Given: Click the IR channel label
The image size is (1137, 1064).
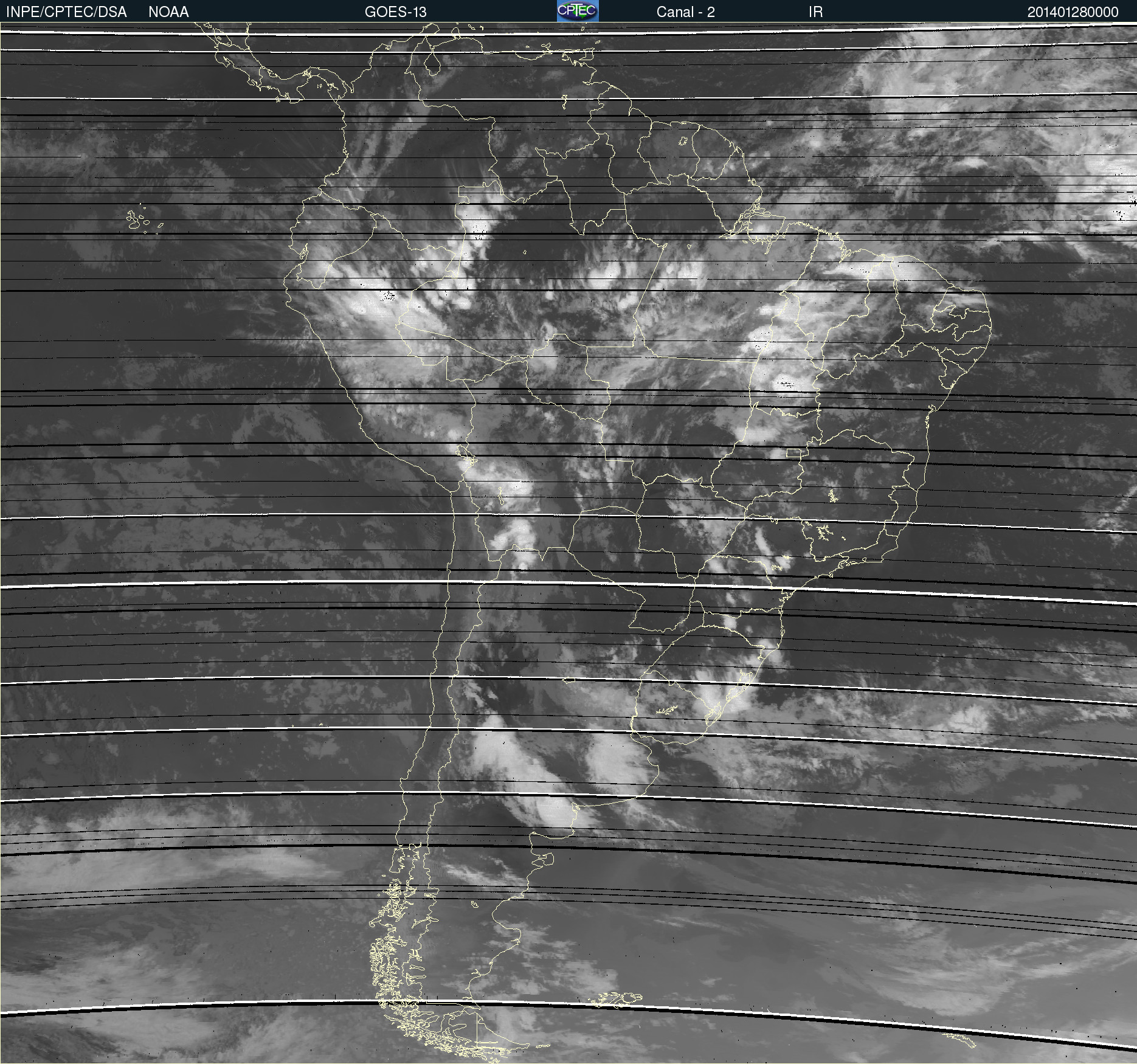Looking at the screenshot, I should click(815, 12).
